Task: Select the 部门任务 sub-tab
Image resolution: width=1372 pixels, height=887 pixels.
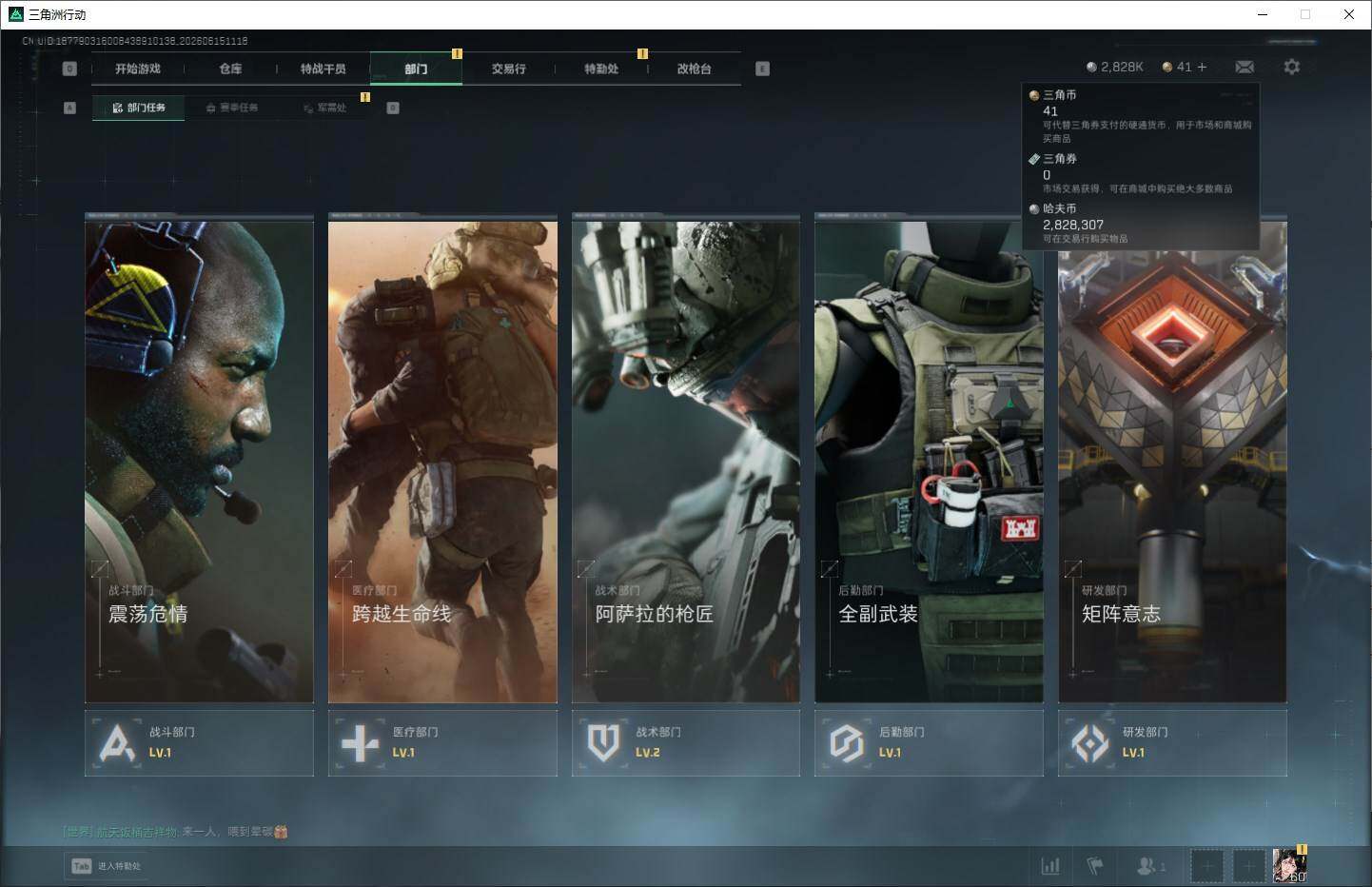Action: coord(139,108)
